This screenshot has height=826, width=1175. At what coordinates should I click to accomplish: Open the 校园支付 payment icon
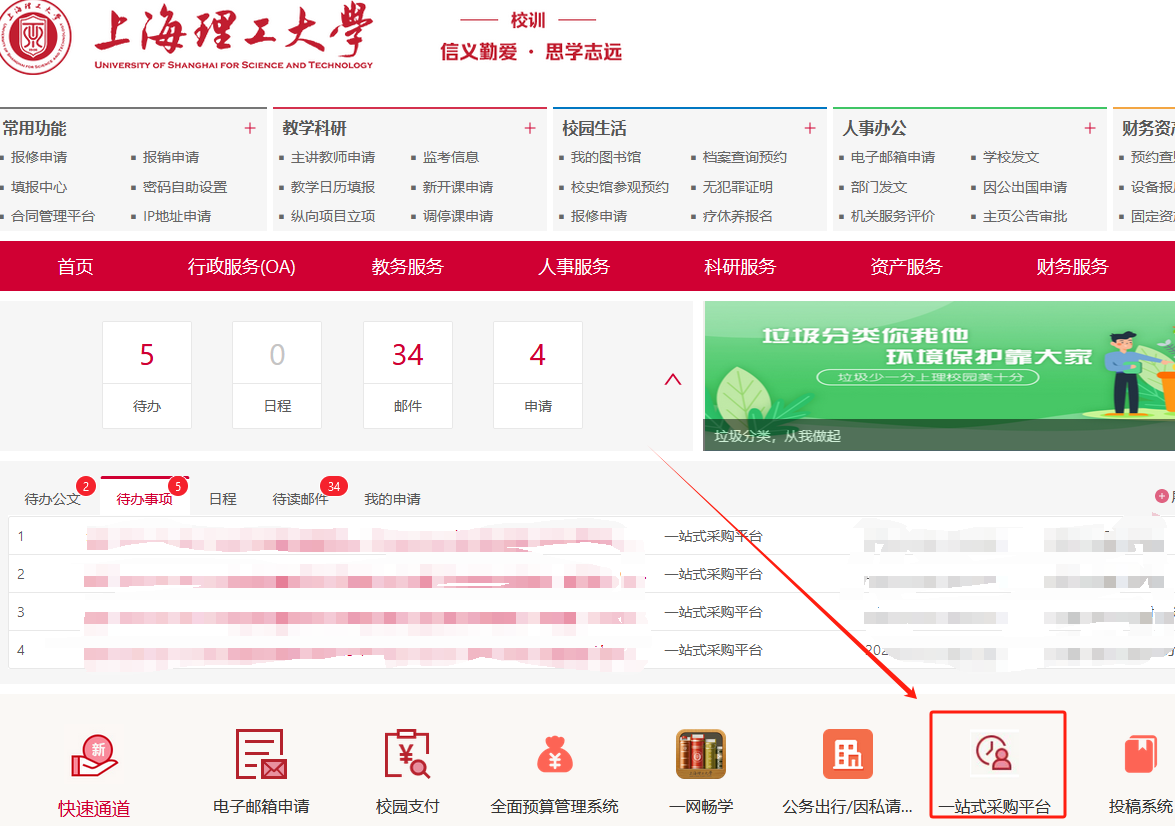[407, 755]
